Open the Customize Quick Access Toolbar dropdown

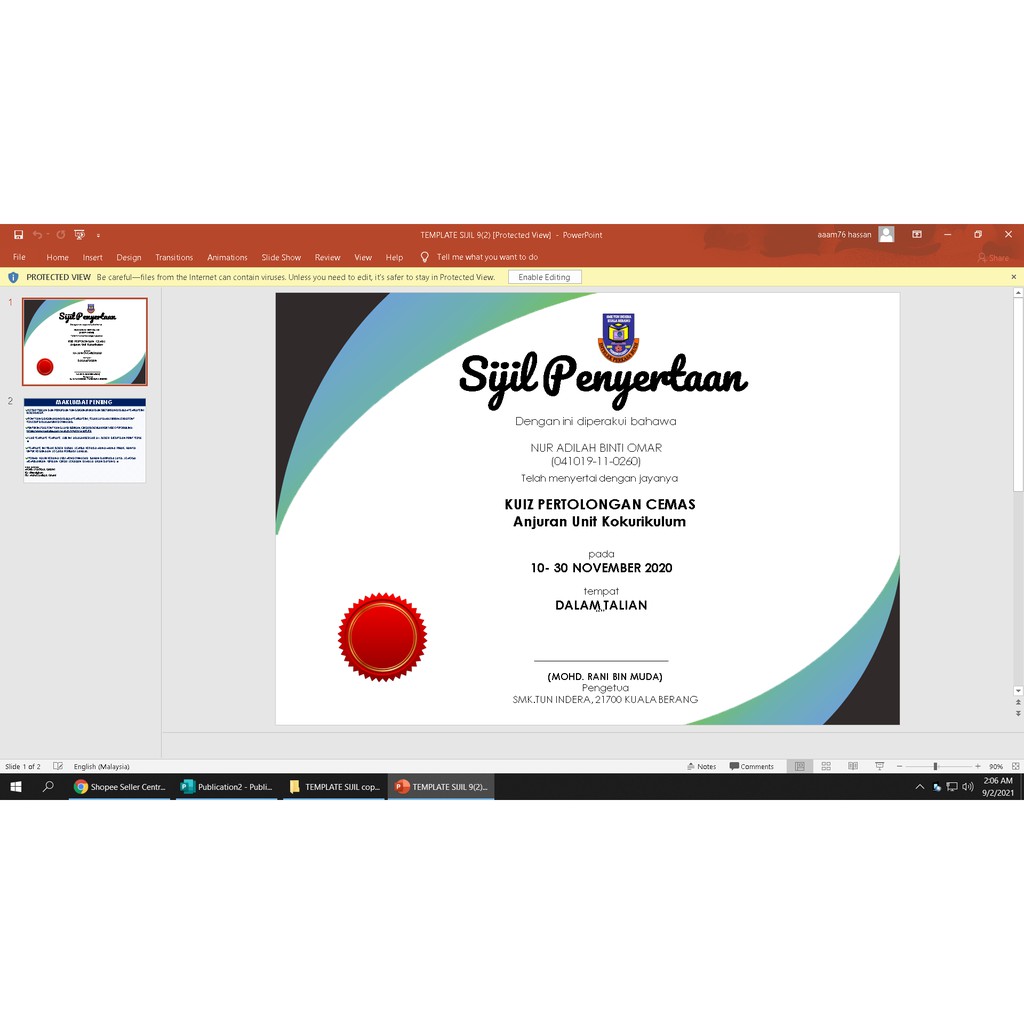tap(98, 235)
